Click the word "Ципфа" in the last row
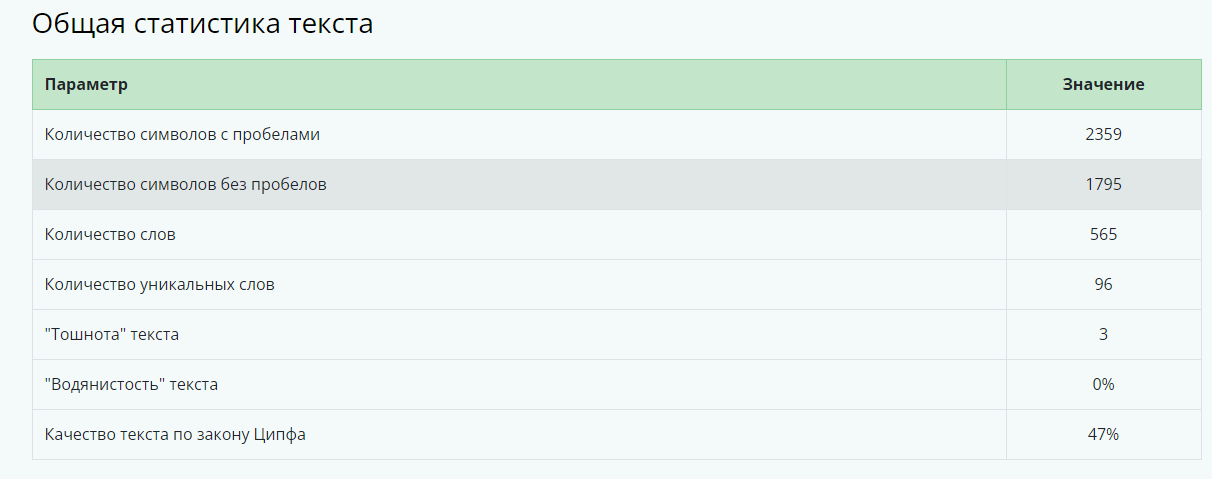 pyautogui.click(x=282, y=434)
